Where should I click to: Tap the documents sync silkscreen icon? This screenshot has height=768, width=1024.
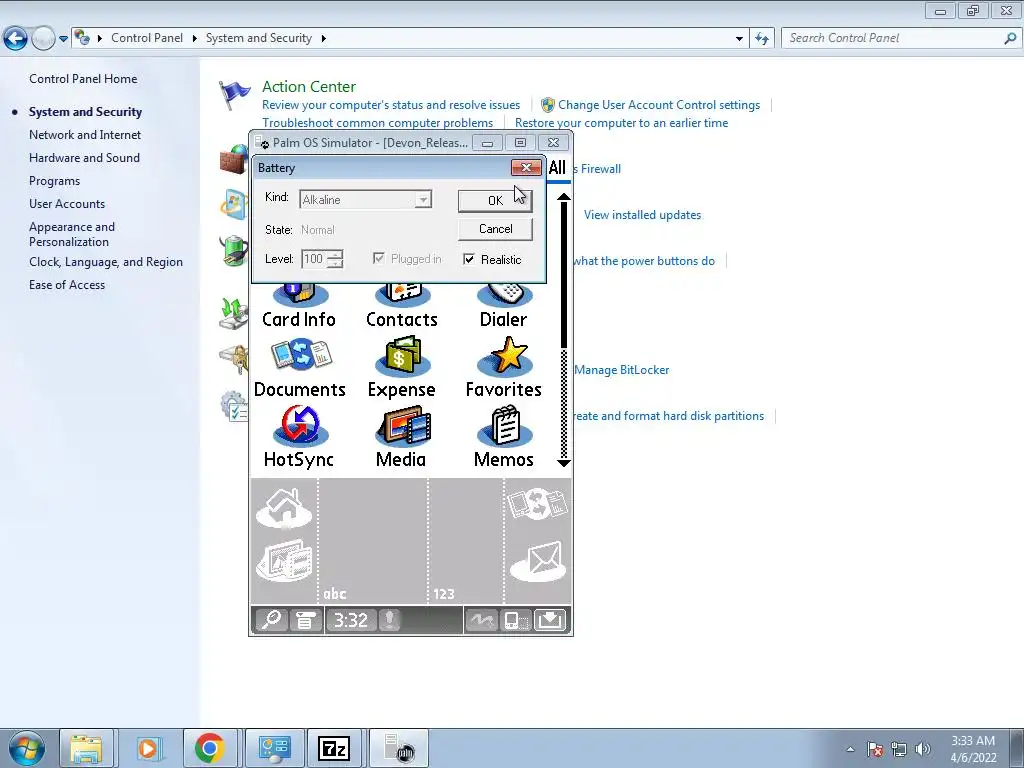(537, 504)
